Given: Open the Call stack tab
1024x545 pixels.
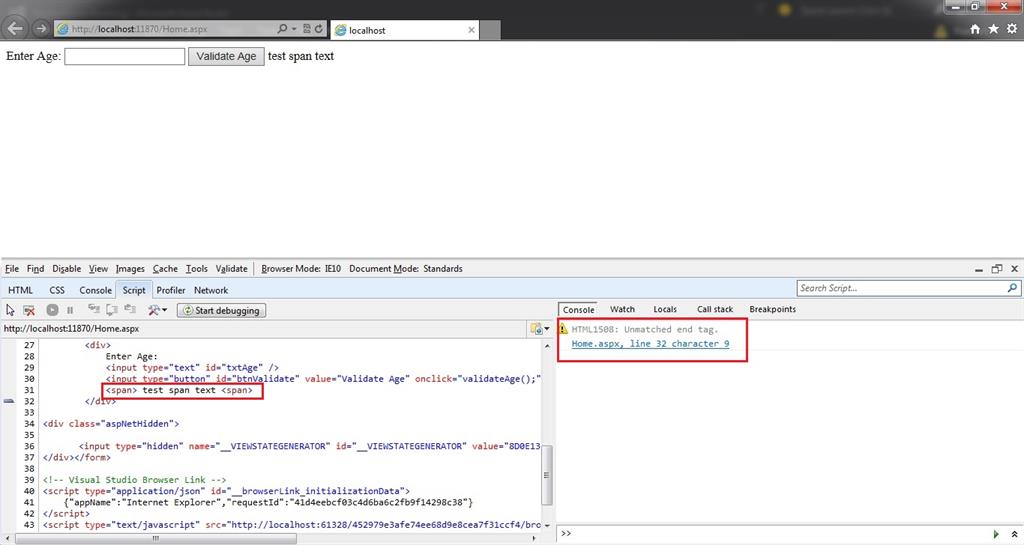Looking at the screenshot, I should [x=715, y=309].
